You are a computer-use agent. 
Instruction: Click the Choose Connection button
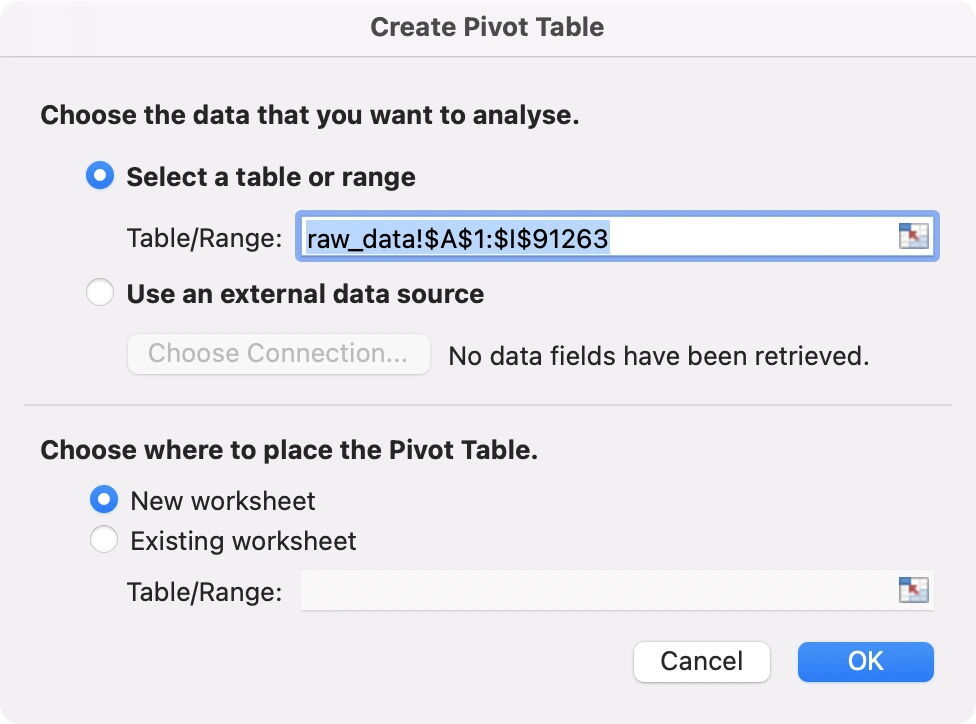point(278,353)
